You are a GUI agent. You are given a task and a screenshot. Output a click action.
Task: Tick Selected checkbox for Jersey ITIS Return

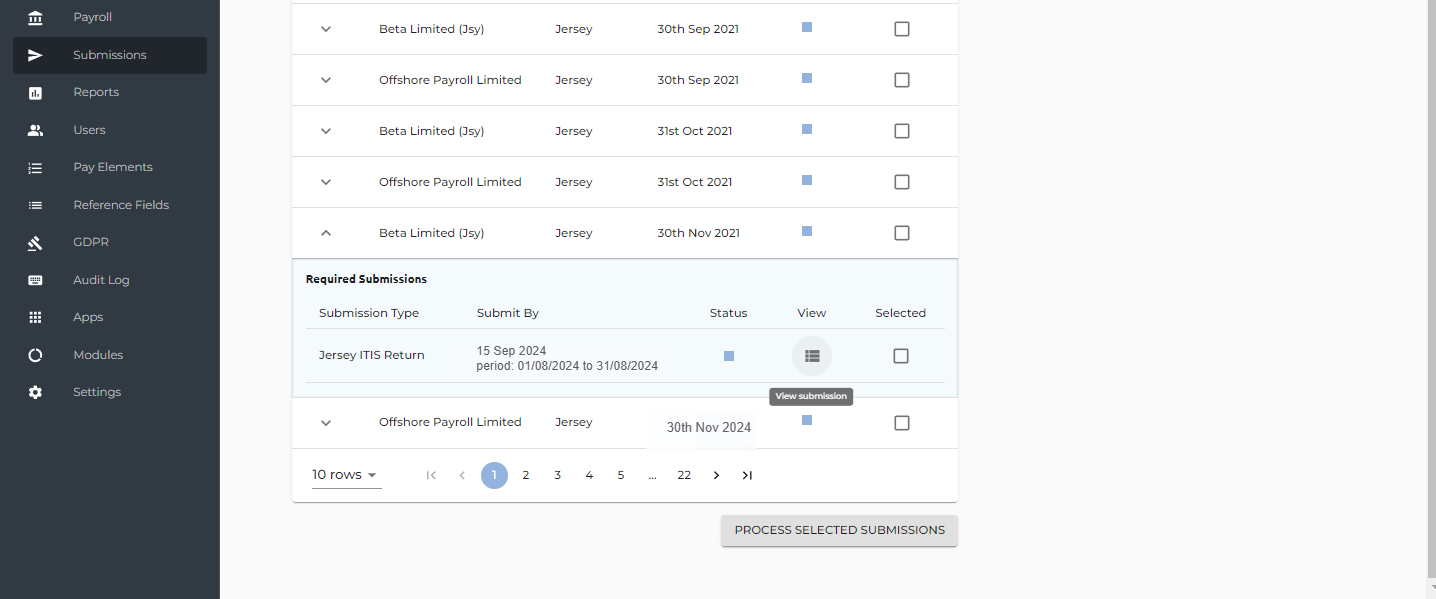901,356
